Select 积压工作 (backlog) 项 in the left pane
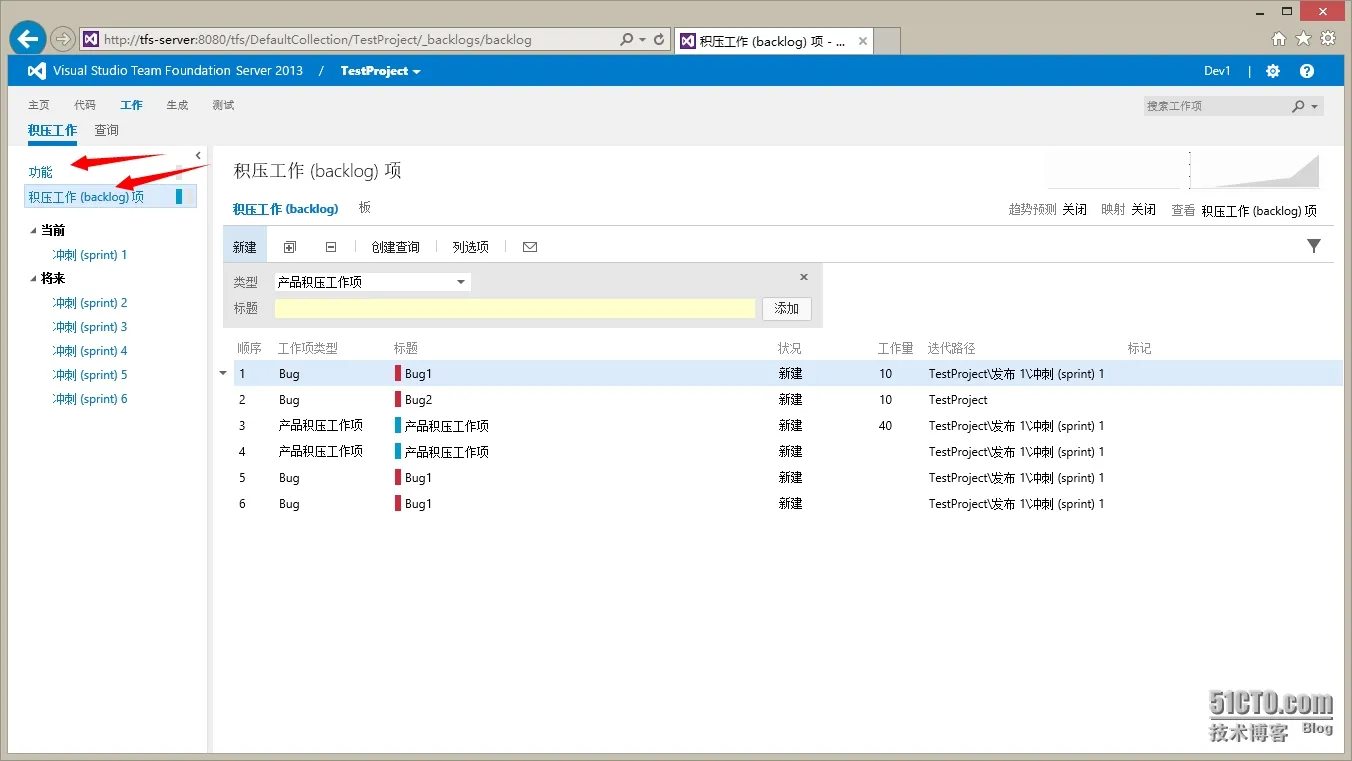The height and width of the screenshot is (761, 1352). (x=111, y=197)
